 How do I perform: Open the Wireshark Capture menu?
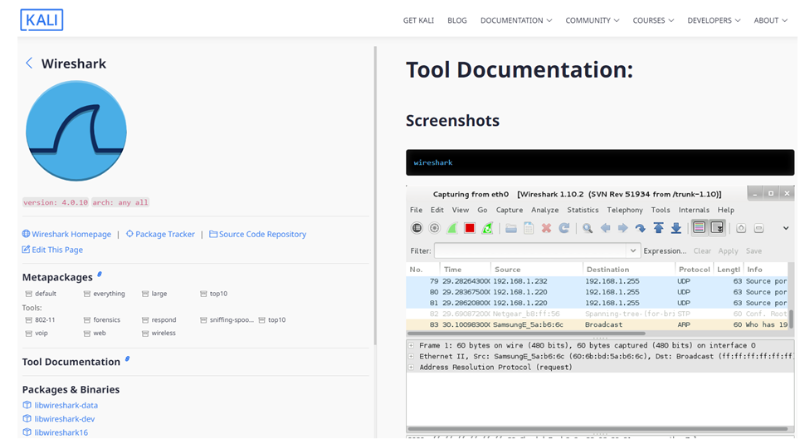[509, 210]
